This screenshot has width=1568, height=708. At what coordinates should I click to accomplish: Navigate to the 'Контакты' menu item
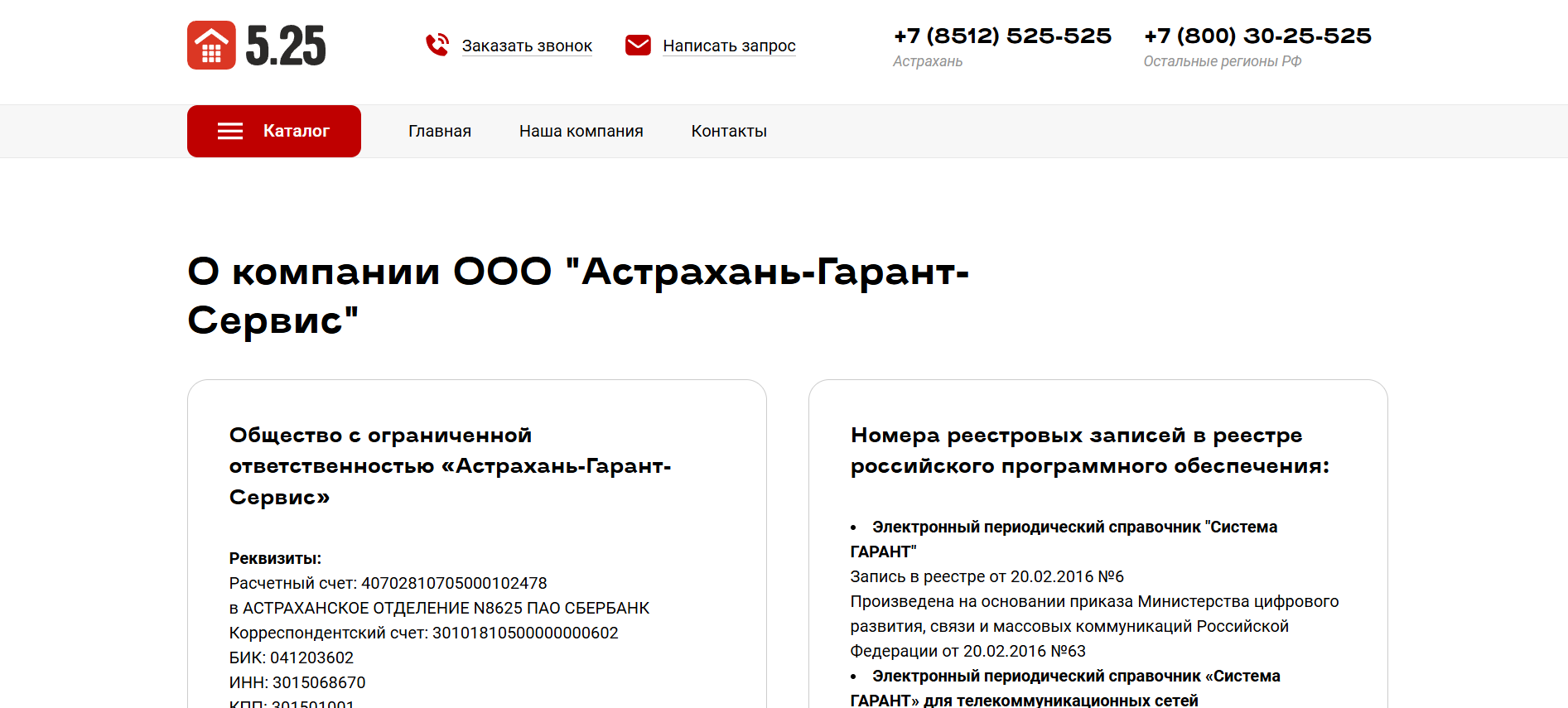(729, 131)
